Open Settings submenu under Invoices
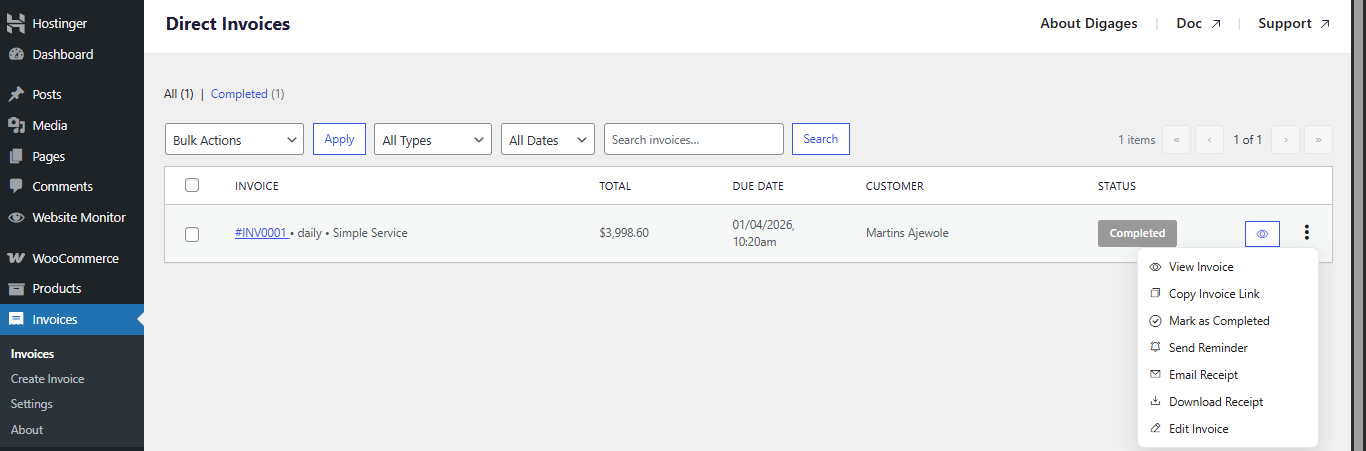The height and width of the screenshot is (451, 1366). 32,404
